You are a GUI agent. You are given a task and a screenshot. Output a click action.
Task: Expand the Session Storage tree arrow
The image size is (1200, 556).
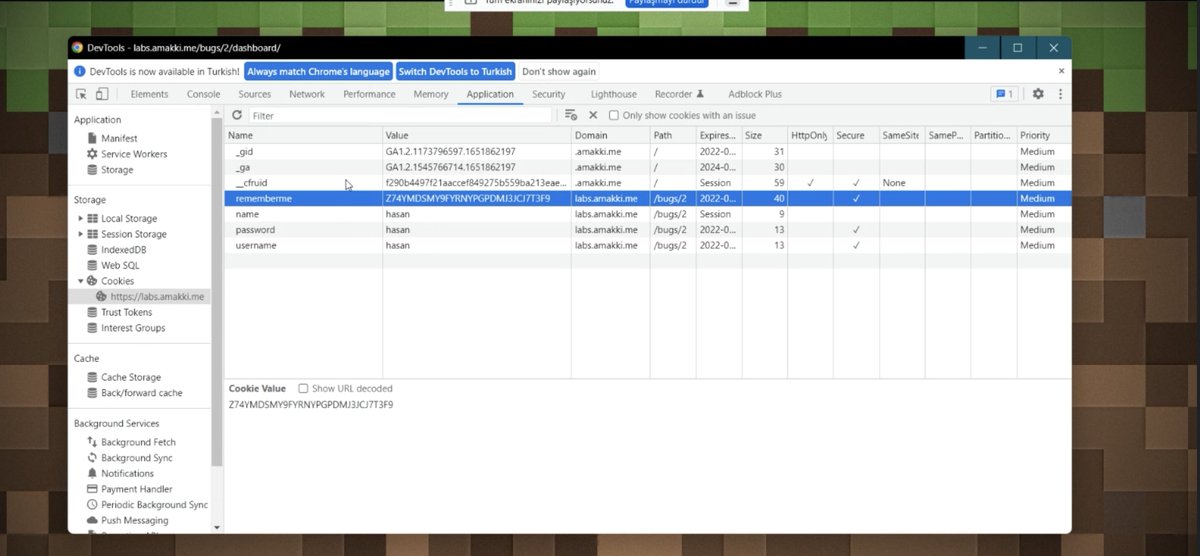pyautogui.click(x=81, y=234)
